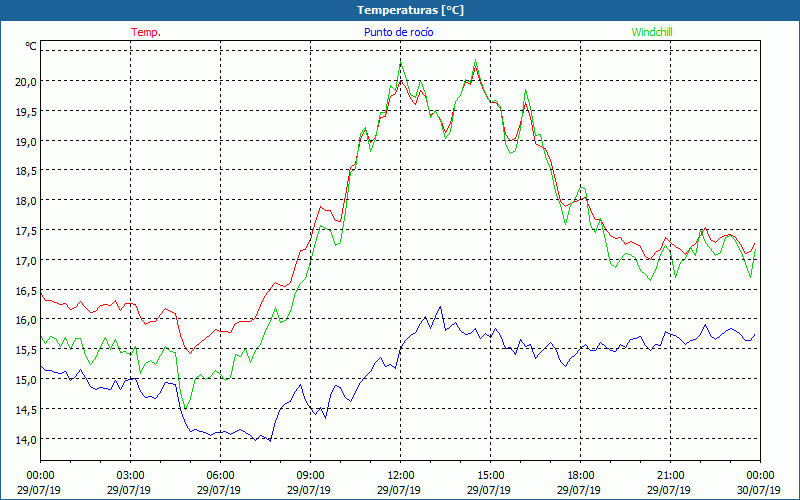800x500 pixels.
Task: Click the 'Temperaturas [°C]' chart title
Action: [410, 10]
